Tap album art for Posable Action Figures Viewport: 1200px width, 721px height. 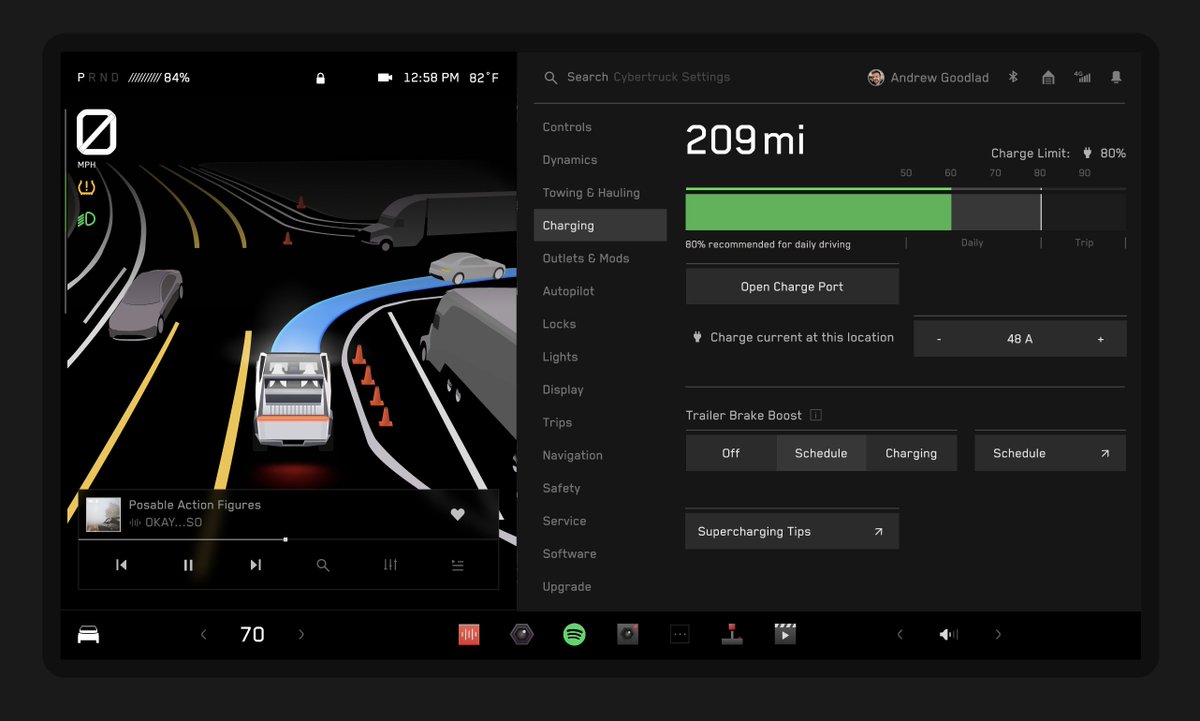103,514
